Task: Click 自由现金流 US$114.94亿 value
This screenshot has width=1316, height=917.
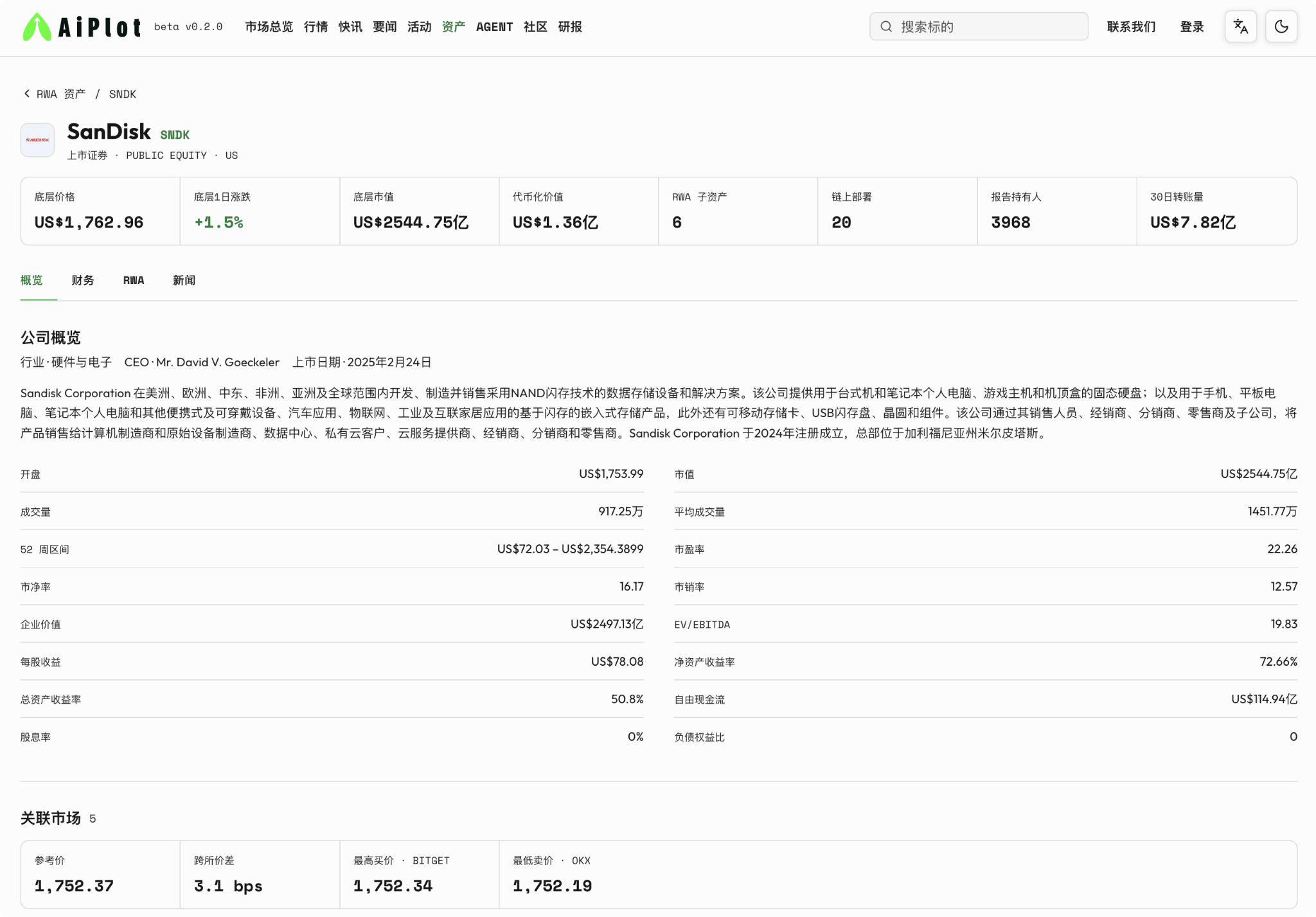Action: click(1264, 699)
